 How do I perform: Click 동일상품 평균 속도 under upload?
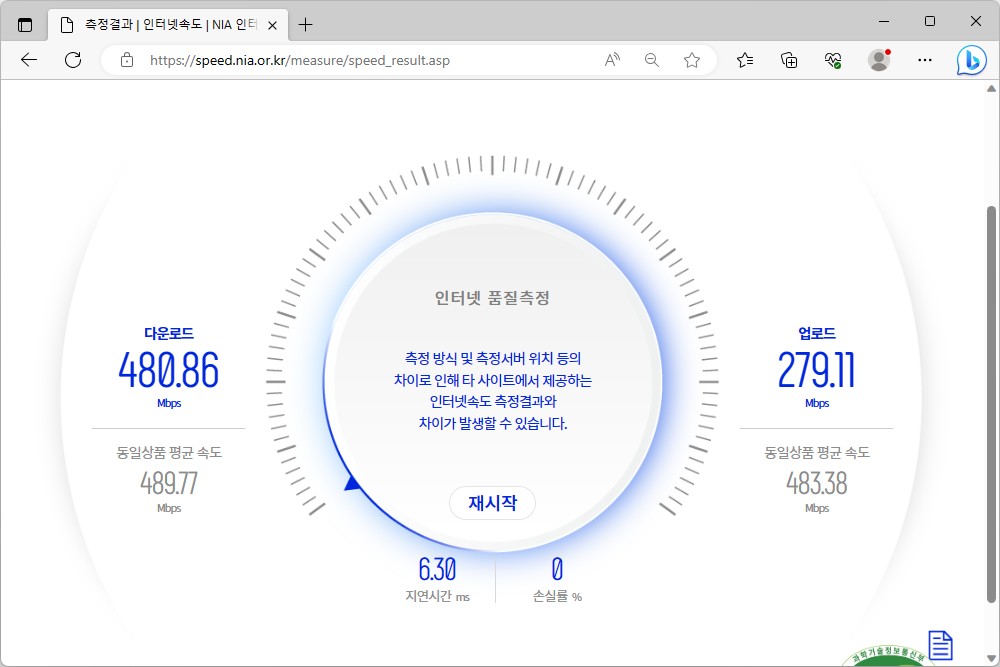(816, 452)
